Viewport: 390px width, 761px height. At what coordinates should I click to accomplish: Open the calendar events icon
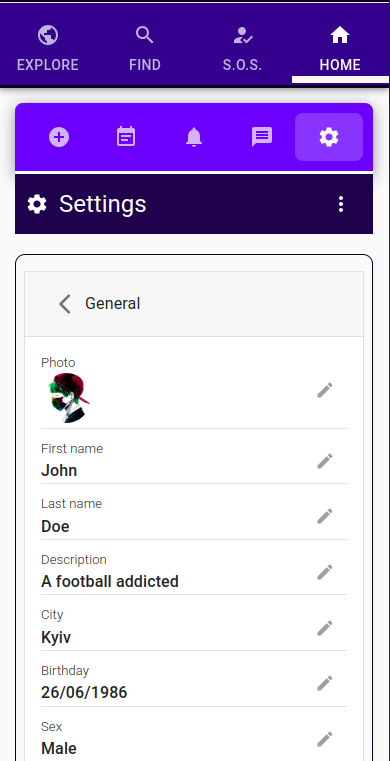[x=126, y=137]
